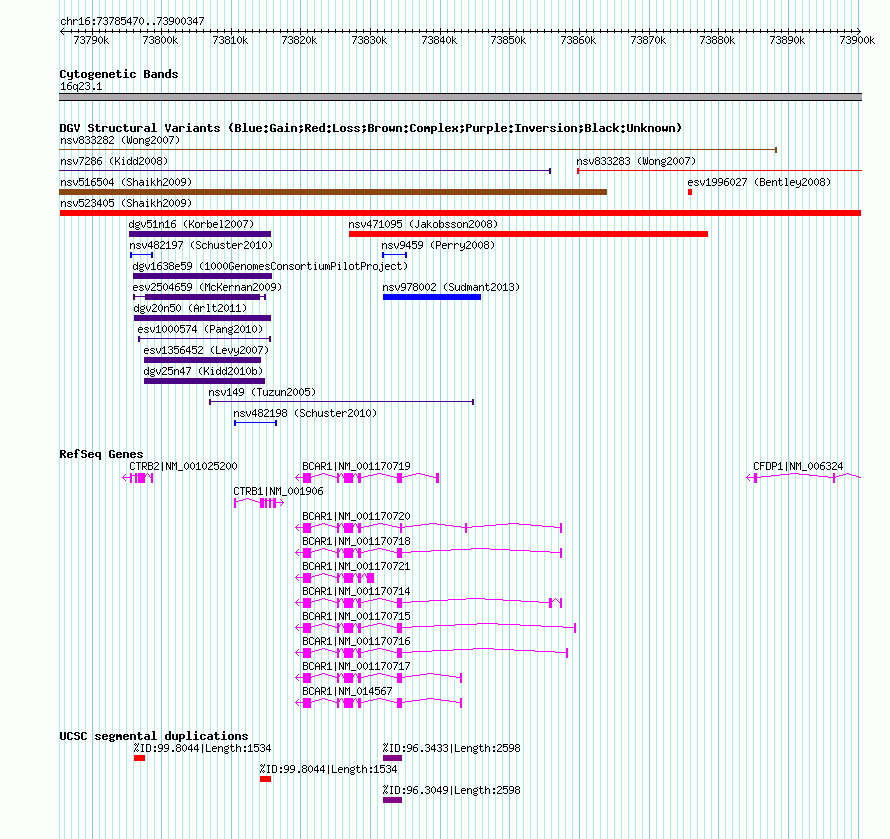Screen dimensions: 890x839
Task: Click the BCAR1|NM_001170716 transcript label
Action: [356, 641]
